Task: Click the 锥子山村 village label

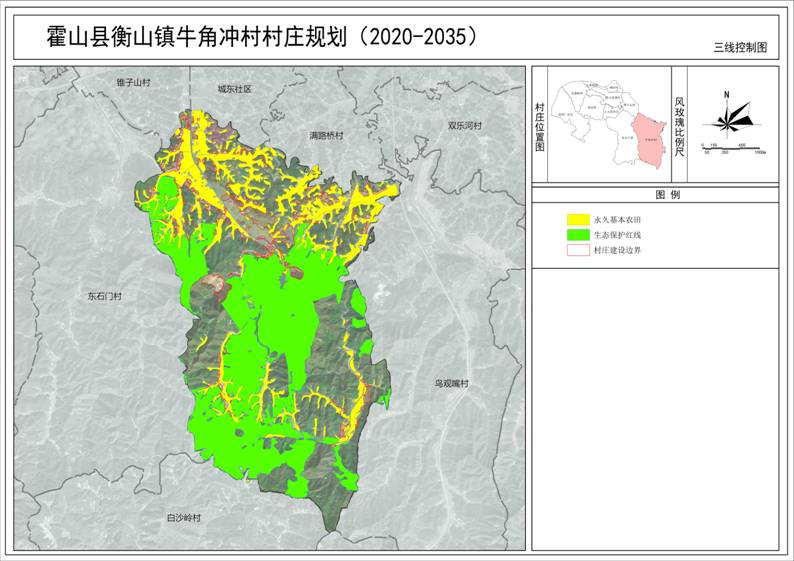Action: tap(131, 81)
